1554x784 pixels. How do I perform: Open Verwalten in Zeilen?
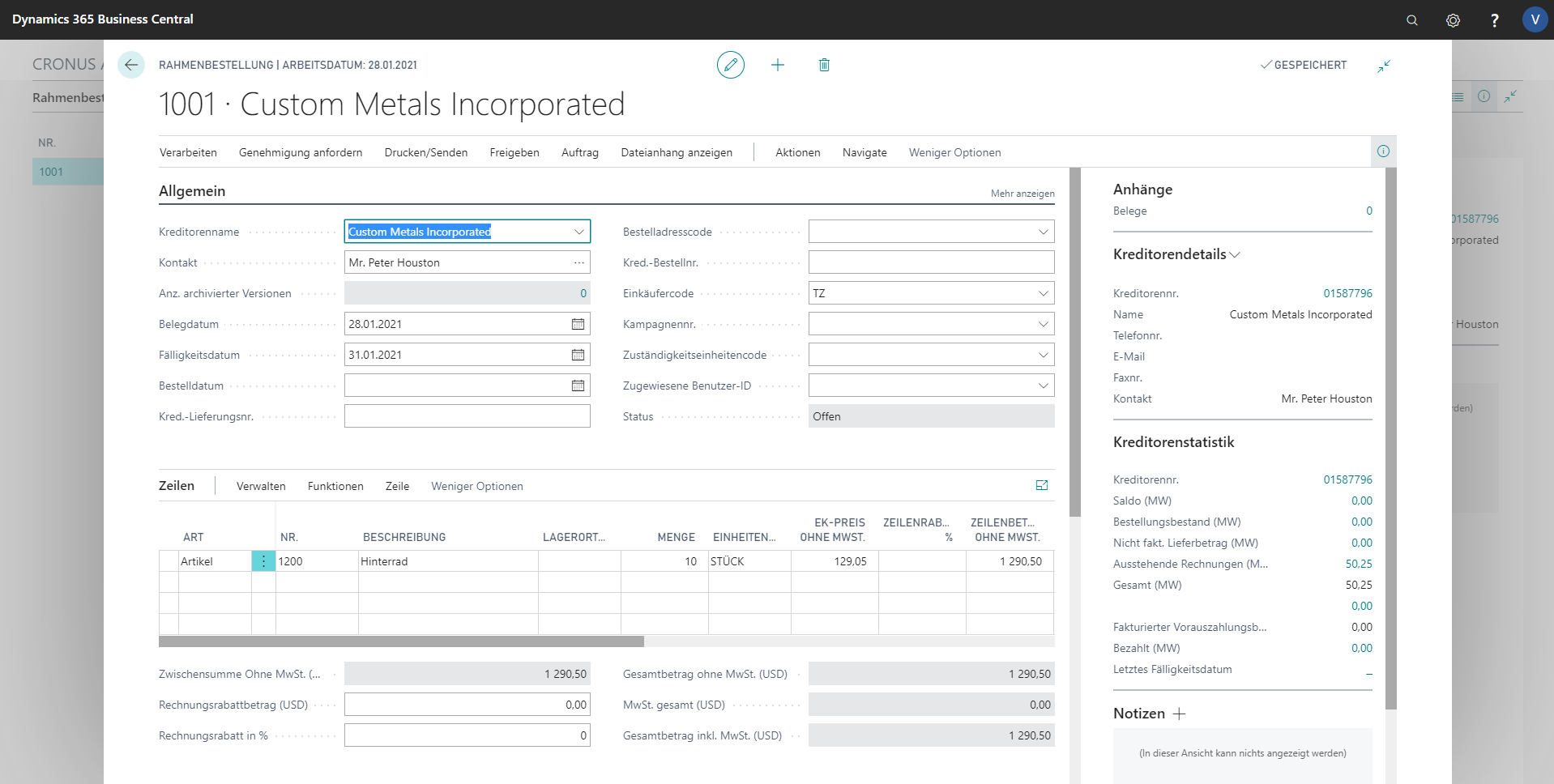[261, 486]
